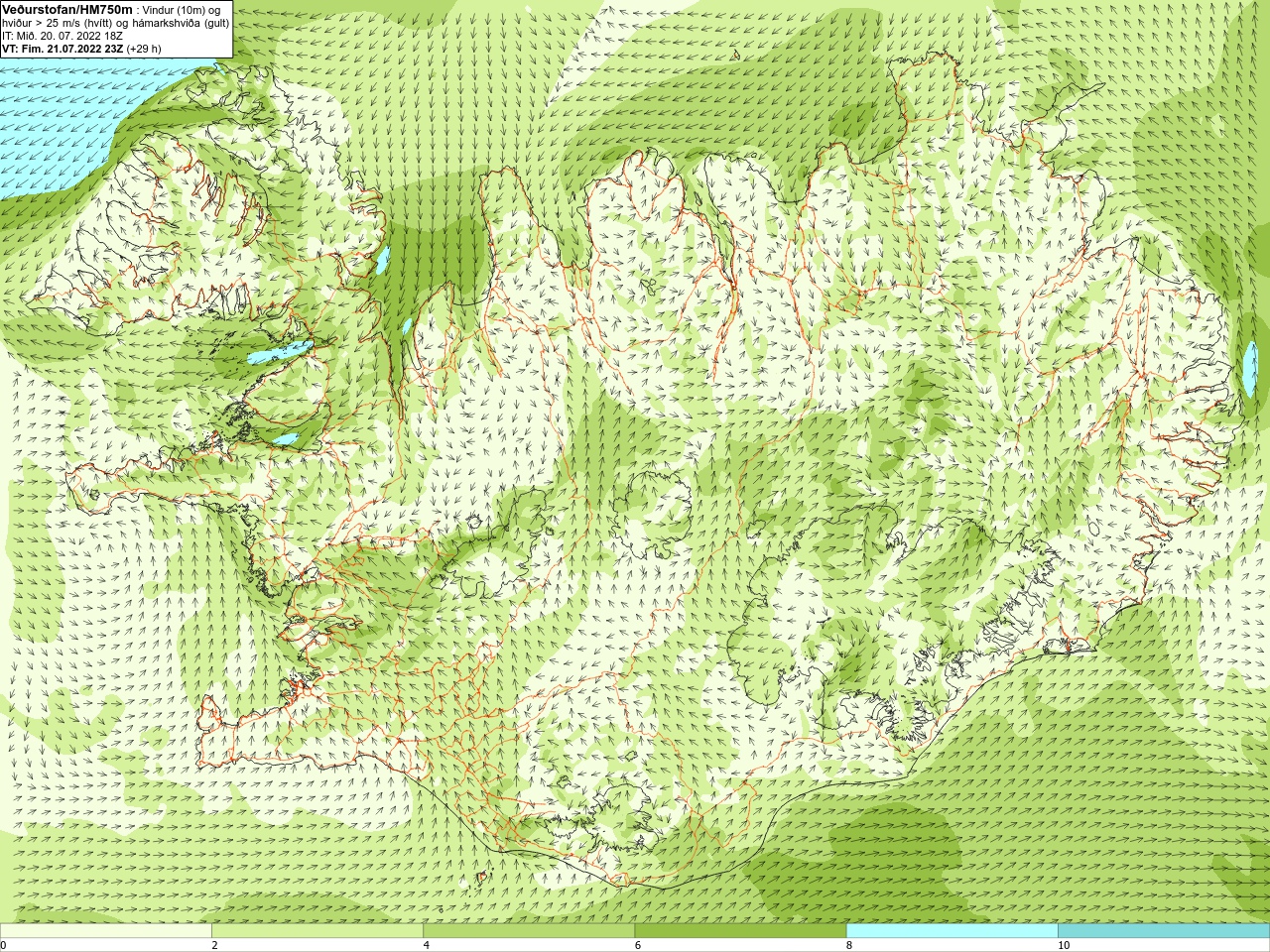Click the 'IT: Mið. 20. 07. 2022 18Z' line
This screenshot has width=1270, height=952.
(x=63, y=35)
